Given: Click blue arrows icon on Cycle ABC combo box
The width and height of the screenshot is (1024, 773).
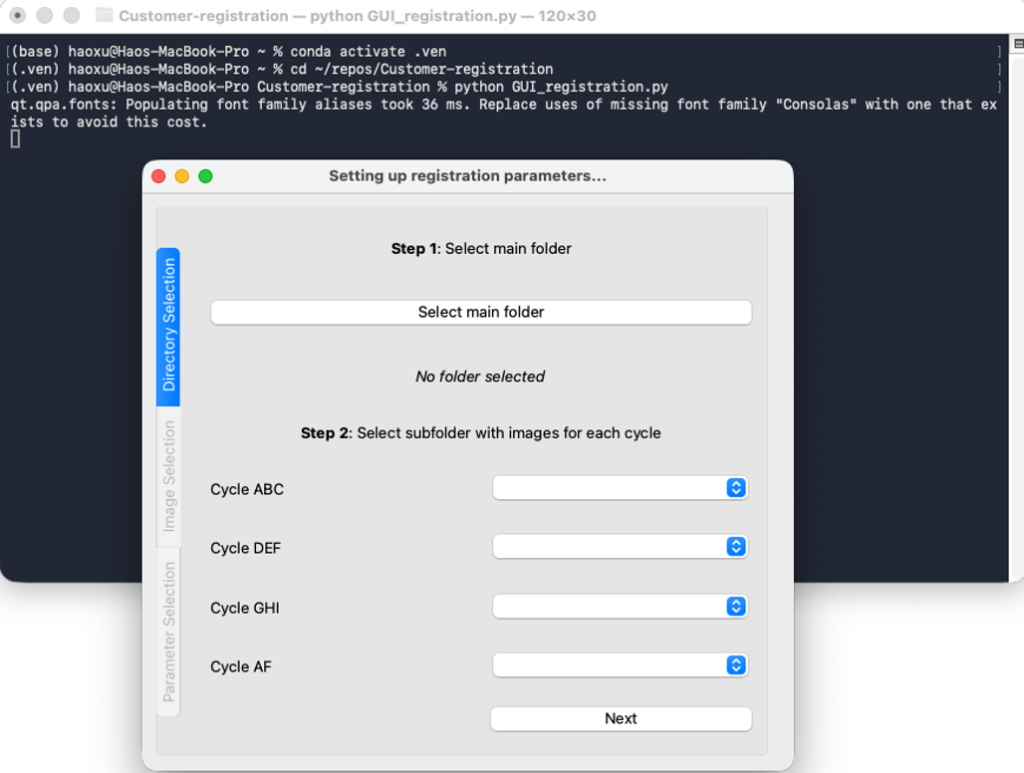Looking at the screenshot, I should (736, 488).
